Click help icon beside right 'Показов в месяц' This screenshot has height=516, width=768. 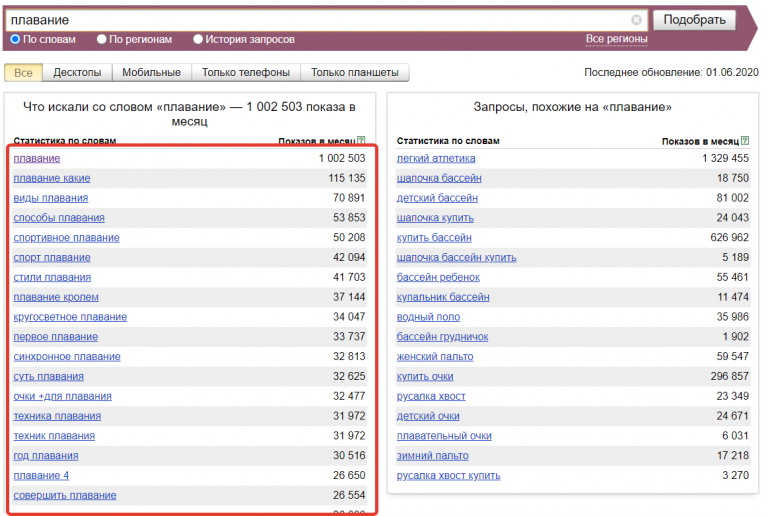[x=744, y=141]
